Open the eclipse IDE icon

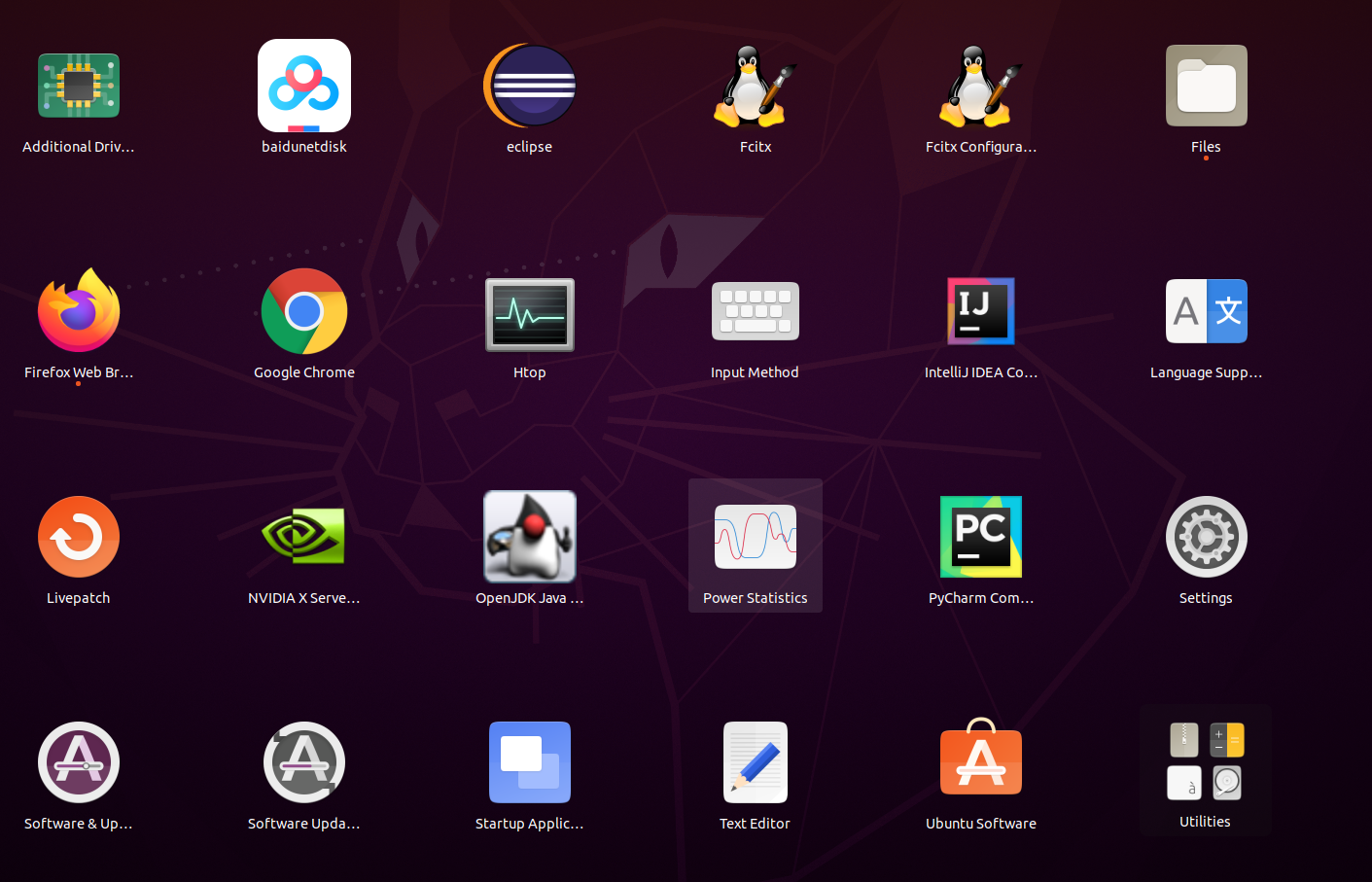pos(530,86)
